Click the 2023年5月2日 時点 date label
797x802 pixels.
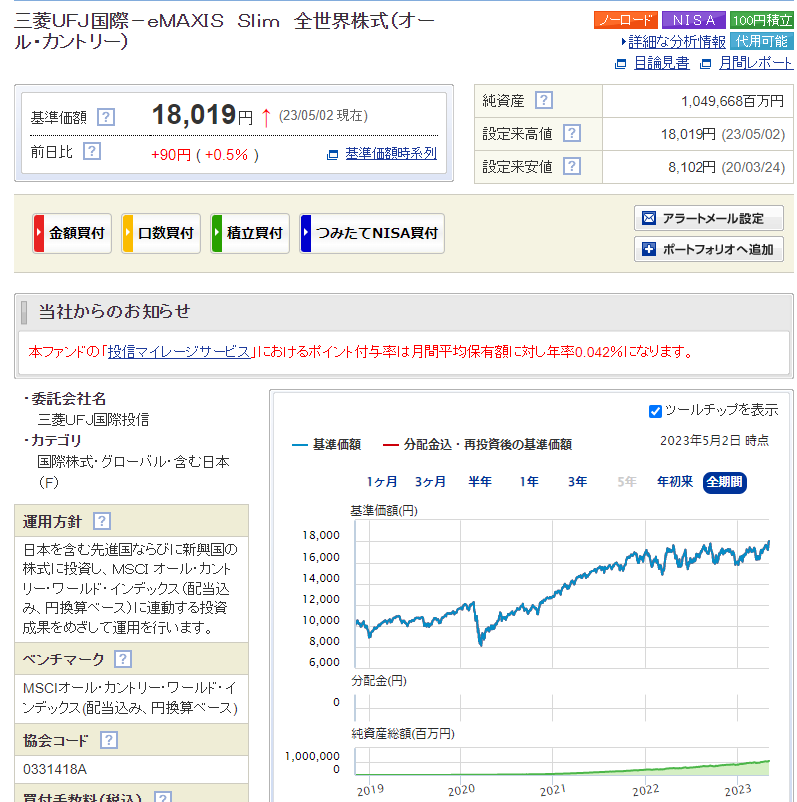pyautogui.click(x=714, y=441)
